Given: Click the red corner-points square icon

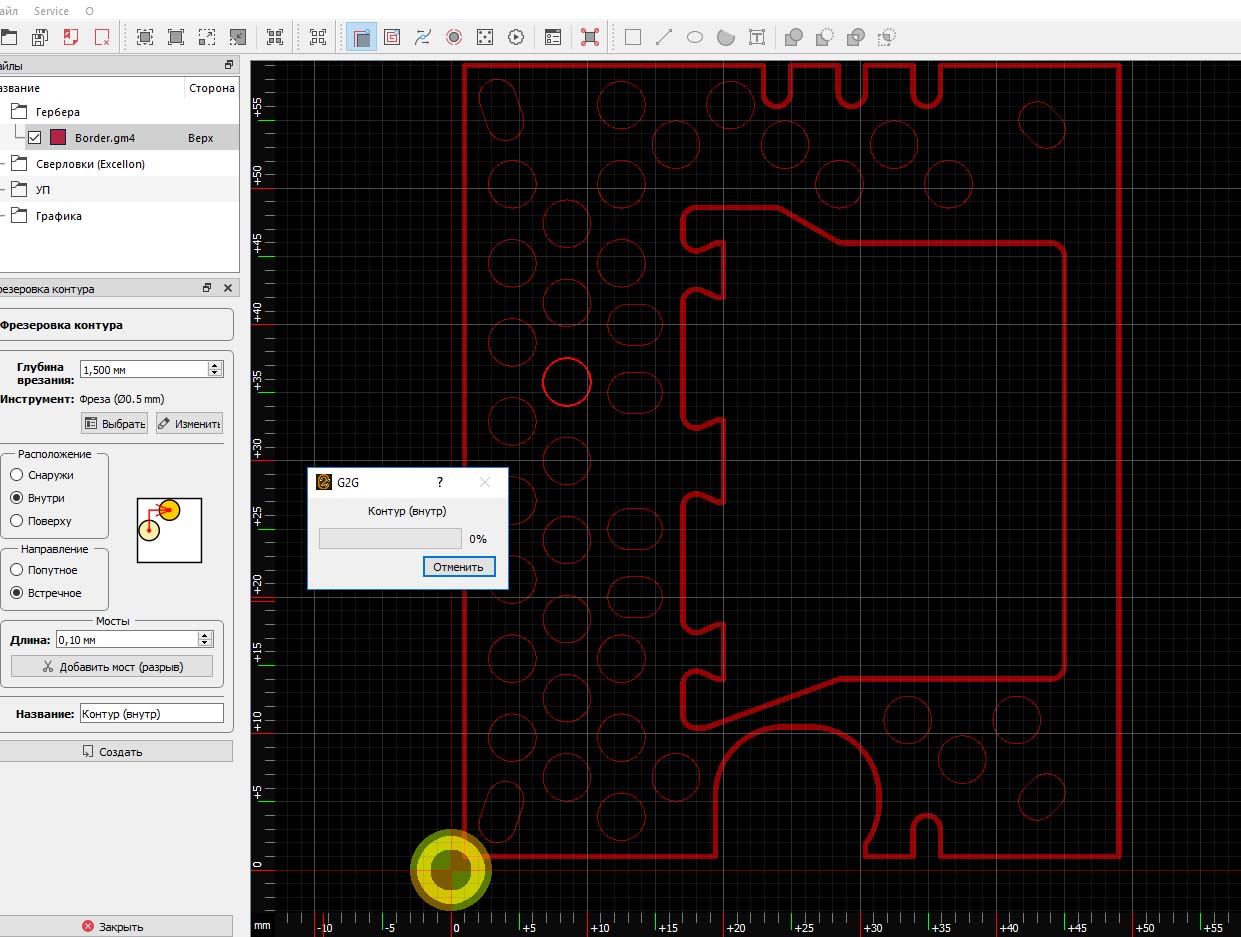Looking at the screenshot, I should (590, 37).
